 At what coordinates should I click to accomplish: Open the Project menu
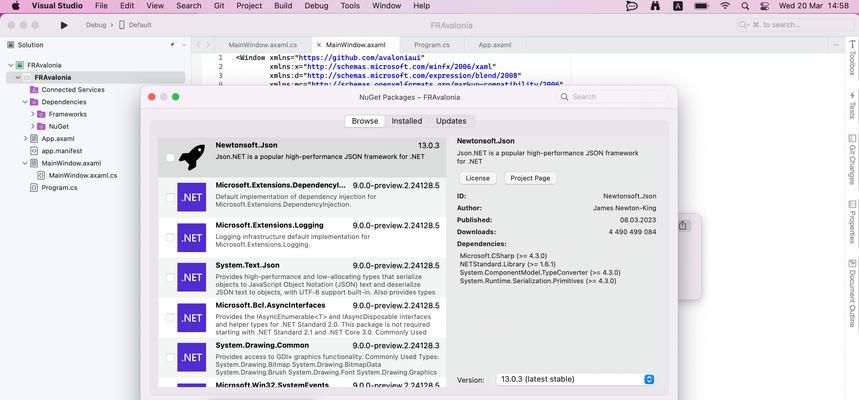249,6
